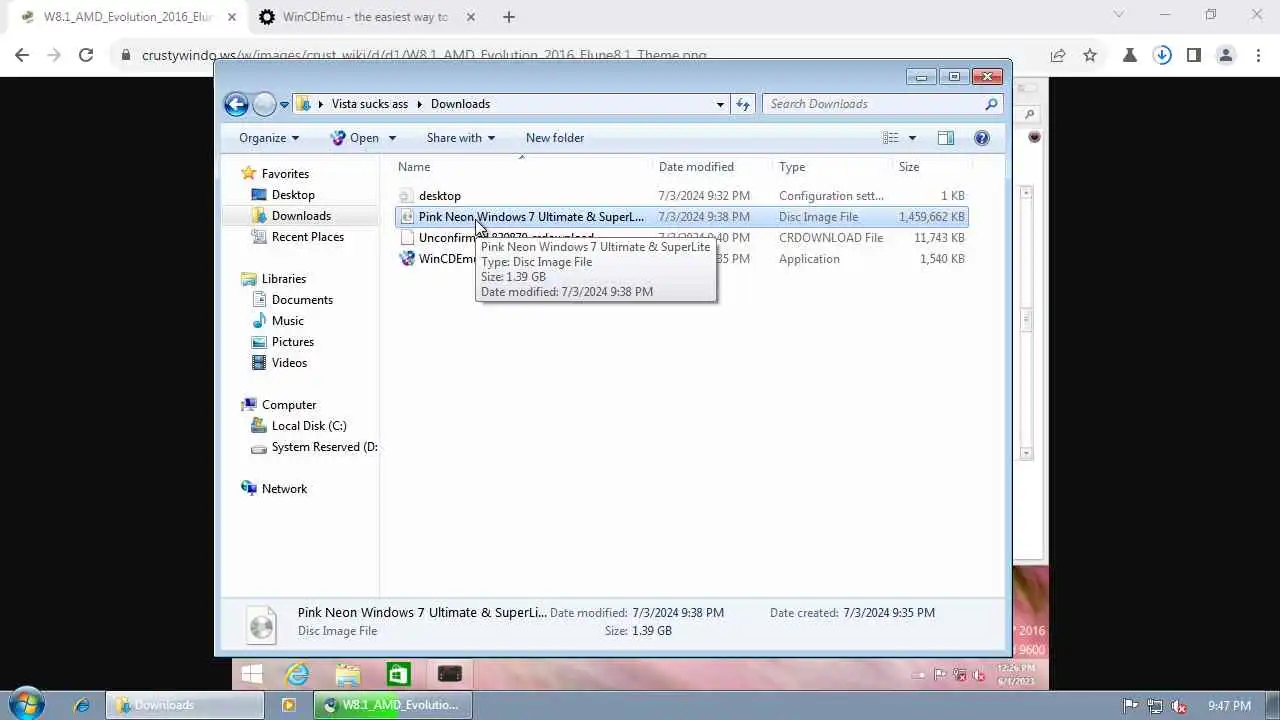Viewport: 1280px width, 720px height.
Task: Expand the address bar history dropdown
Action: [720, 104]
